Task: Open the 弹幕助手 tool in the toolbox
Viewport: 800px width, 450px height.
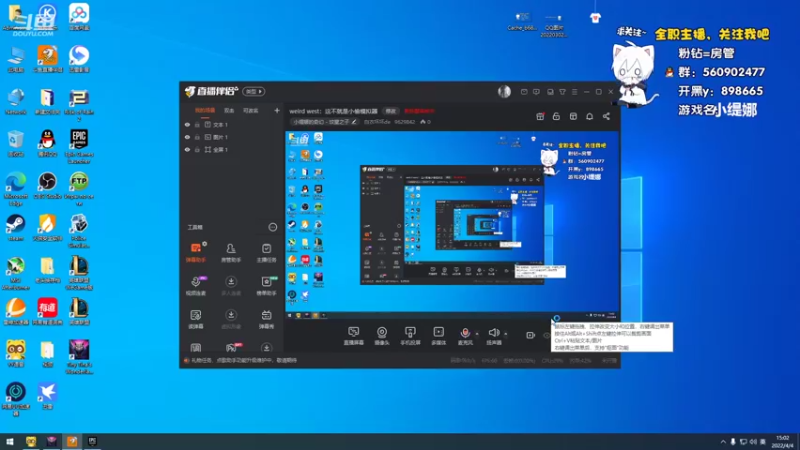Action: click(x=195, y=253)
